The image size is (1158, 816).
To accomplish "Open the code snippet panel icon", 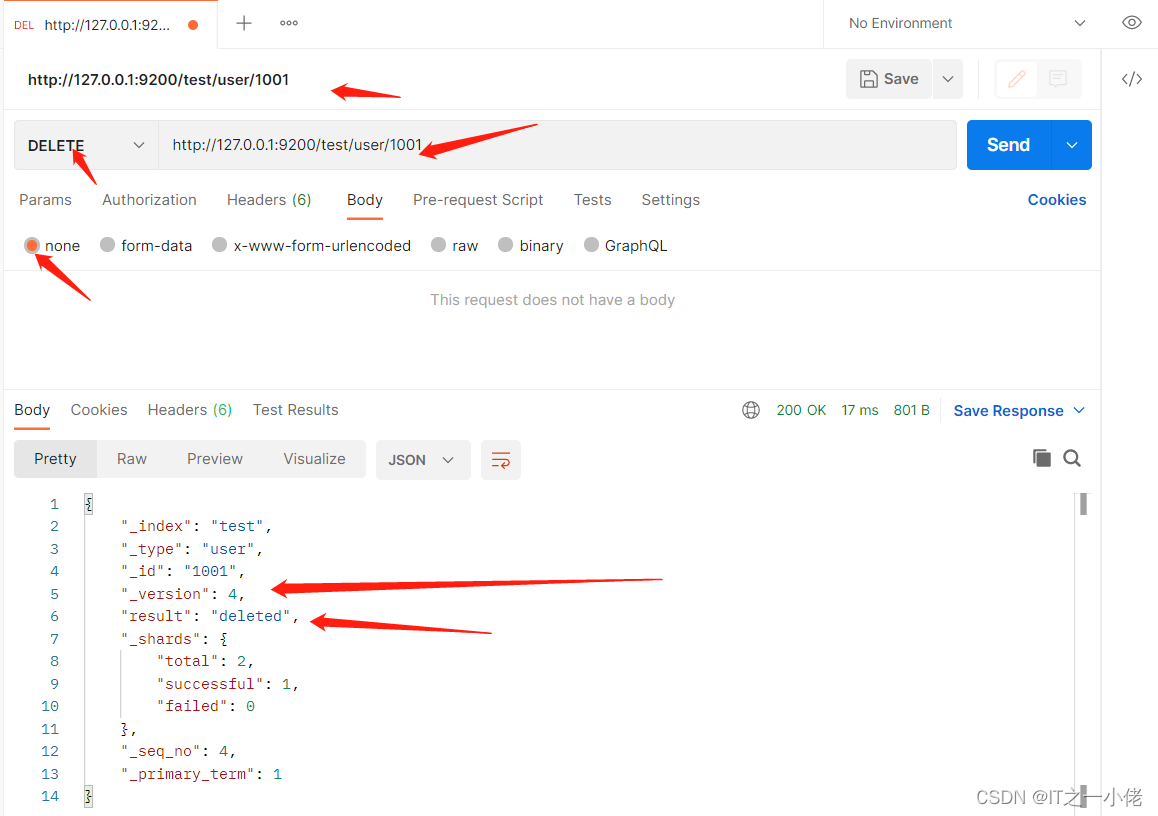I will click(1131, 79).
